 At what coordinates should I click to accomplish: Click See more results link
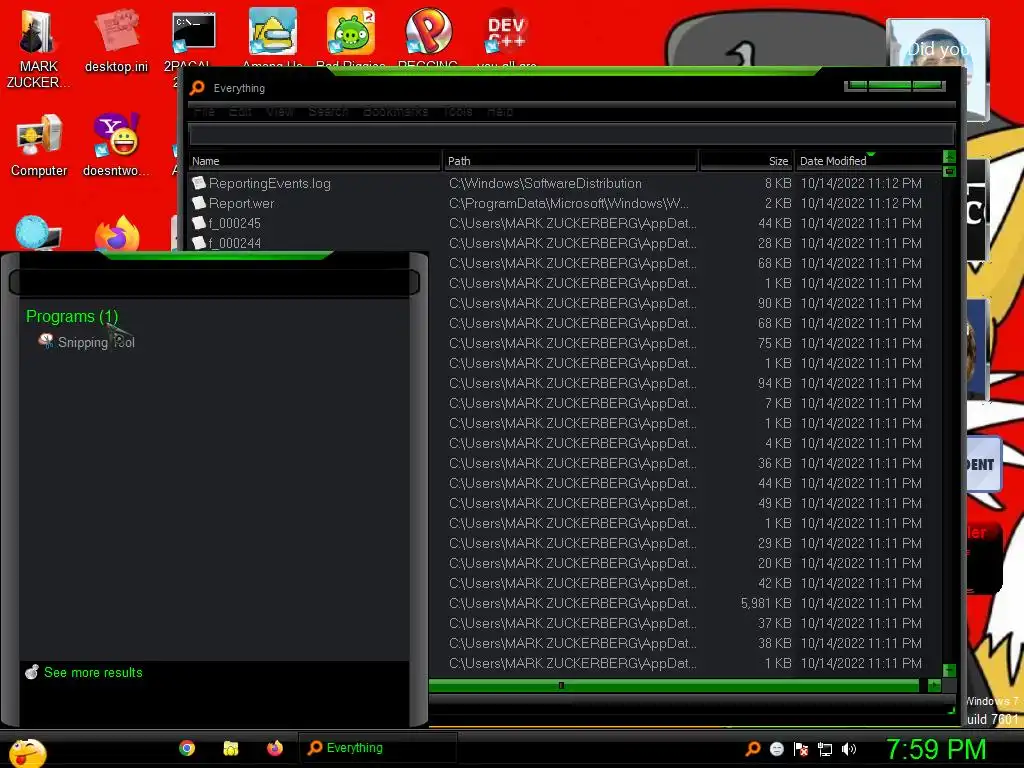(x=93, y=672)
